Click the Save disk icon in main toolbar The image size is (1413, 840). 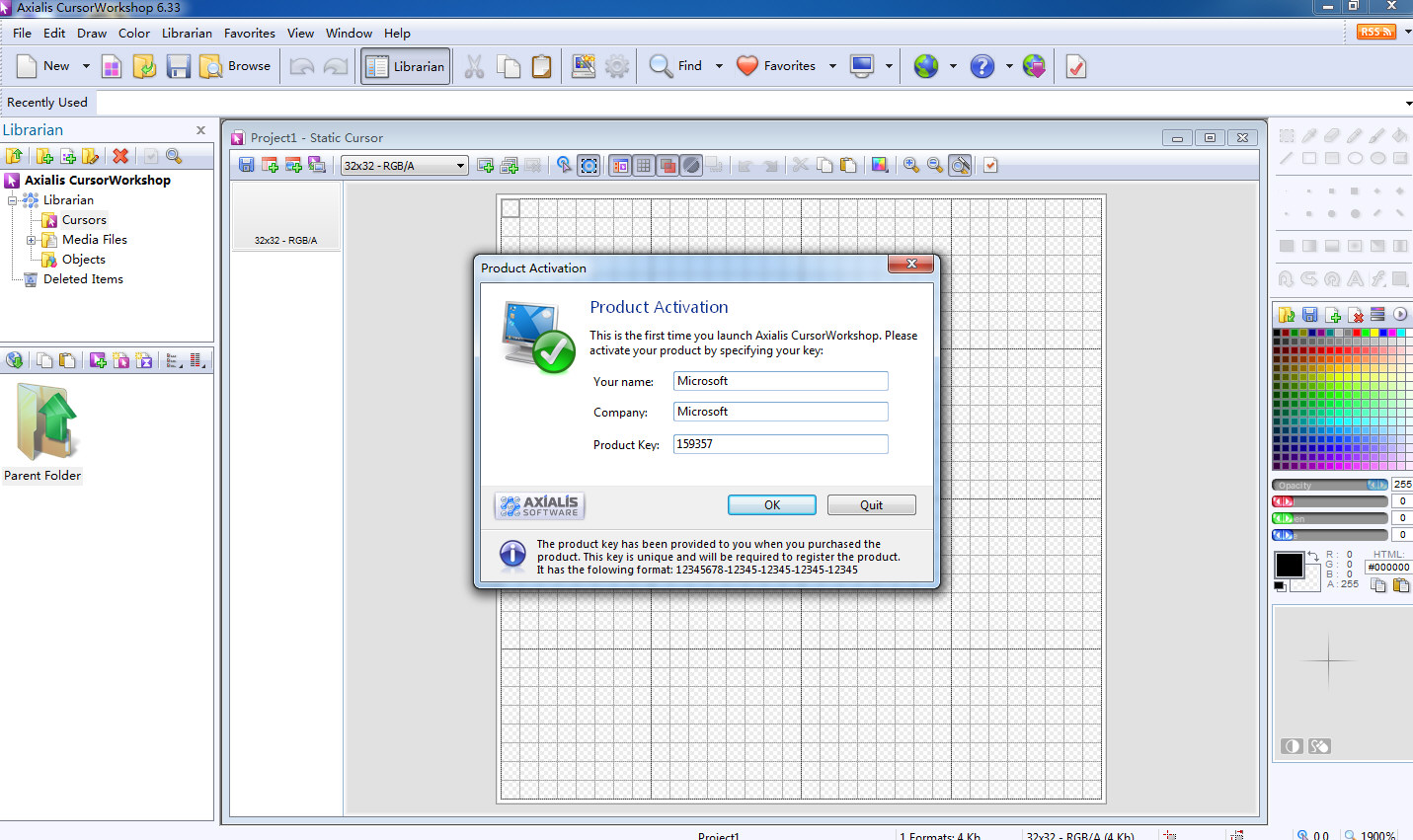178,67
